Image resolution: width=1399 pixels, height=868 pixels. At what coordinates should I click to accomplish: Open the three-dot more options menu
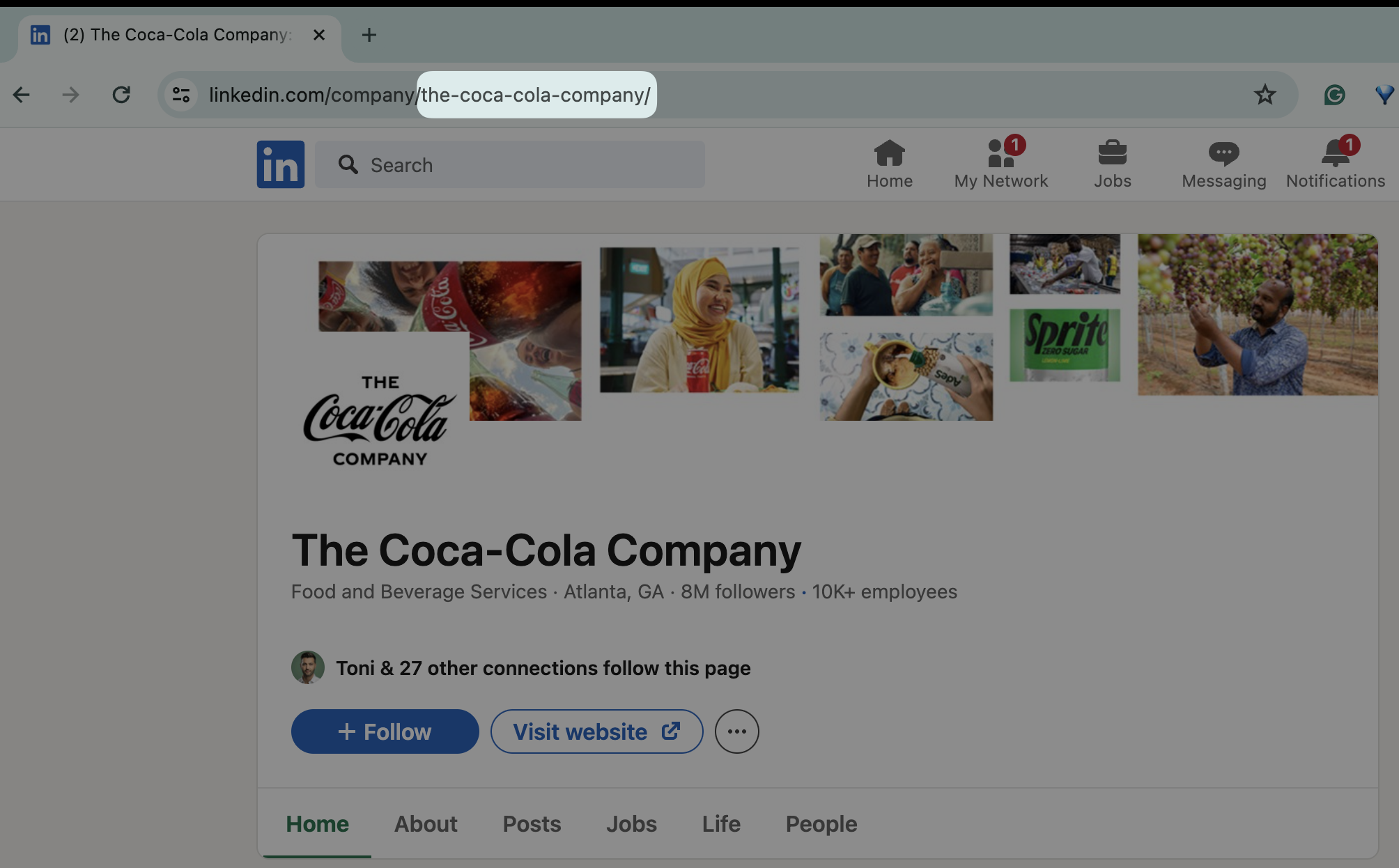click(x=736, y=731)
